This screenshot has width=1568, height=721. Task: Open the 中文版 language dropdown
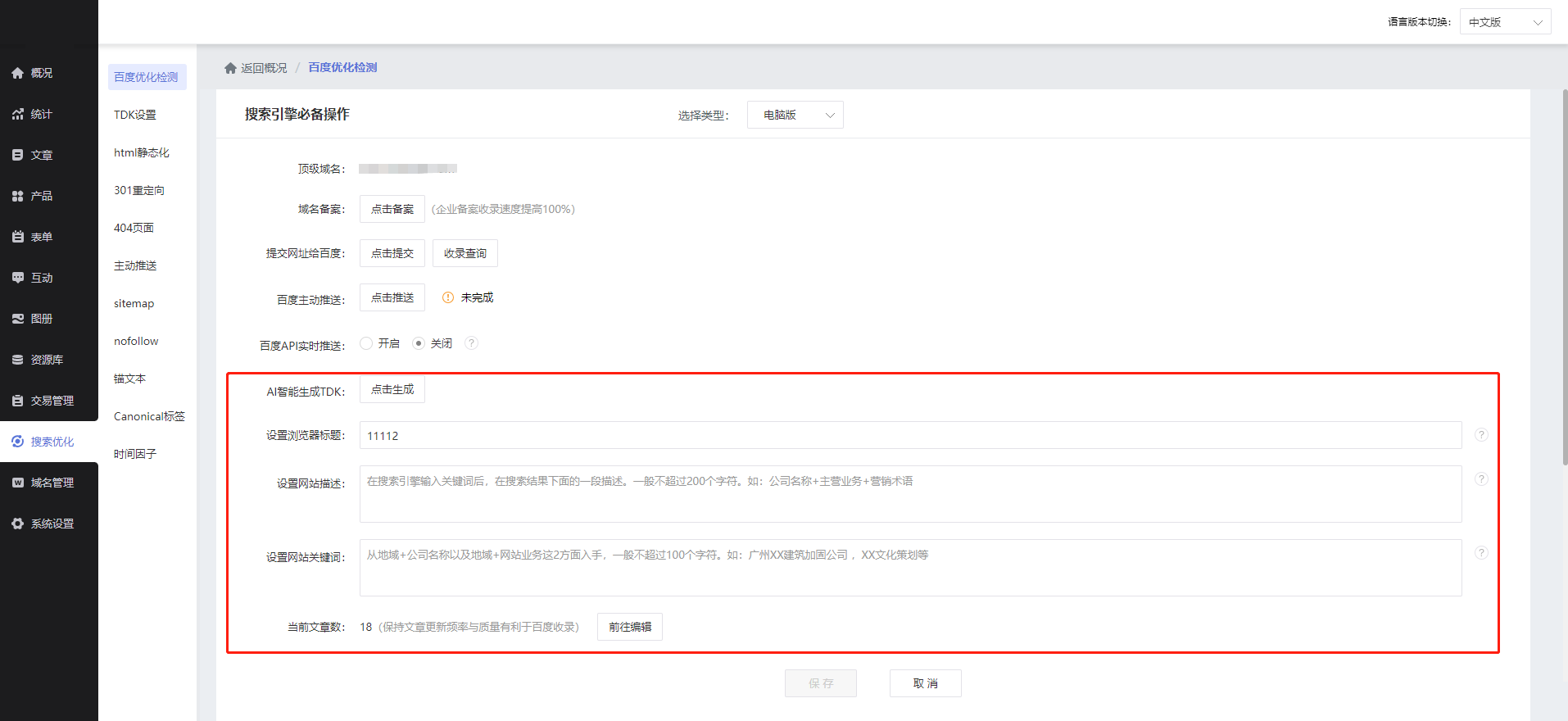click(1506, 22)
